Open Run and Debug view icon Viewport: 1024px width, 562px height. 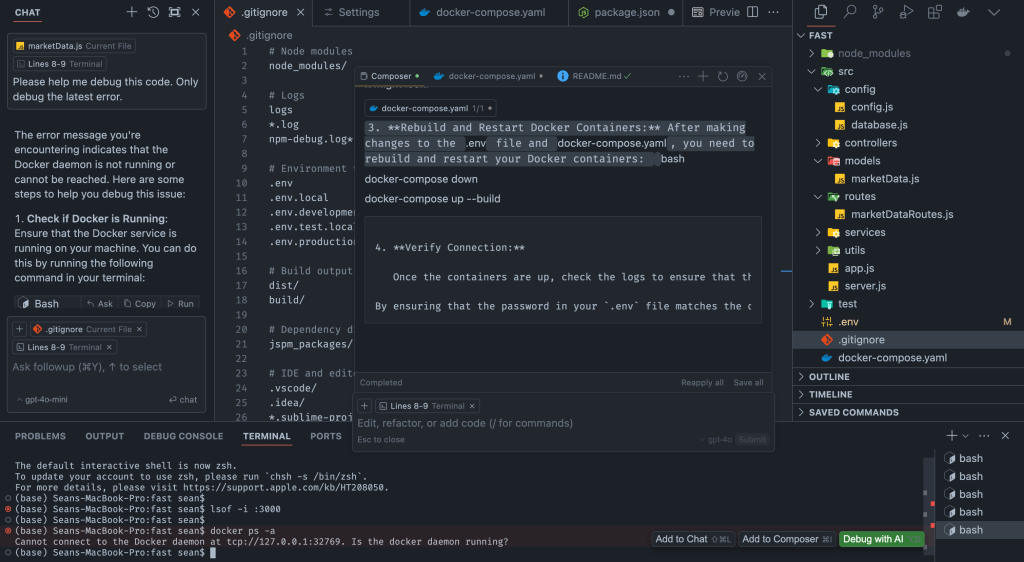click(x=906, y=12)
